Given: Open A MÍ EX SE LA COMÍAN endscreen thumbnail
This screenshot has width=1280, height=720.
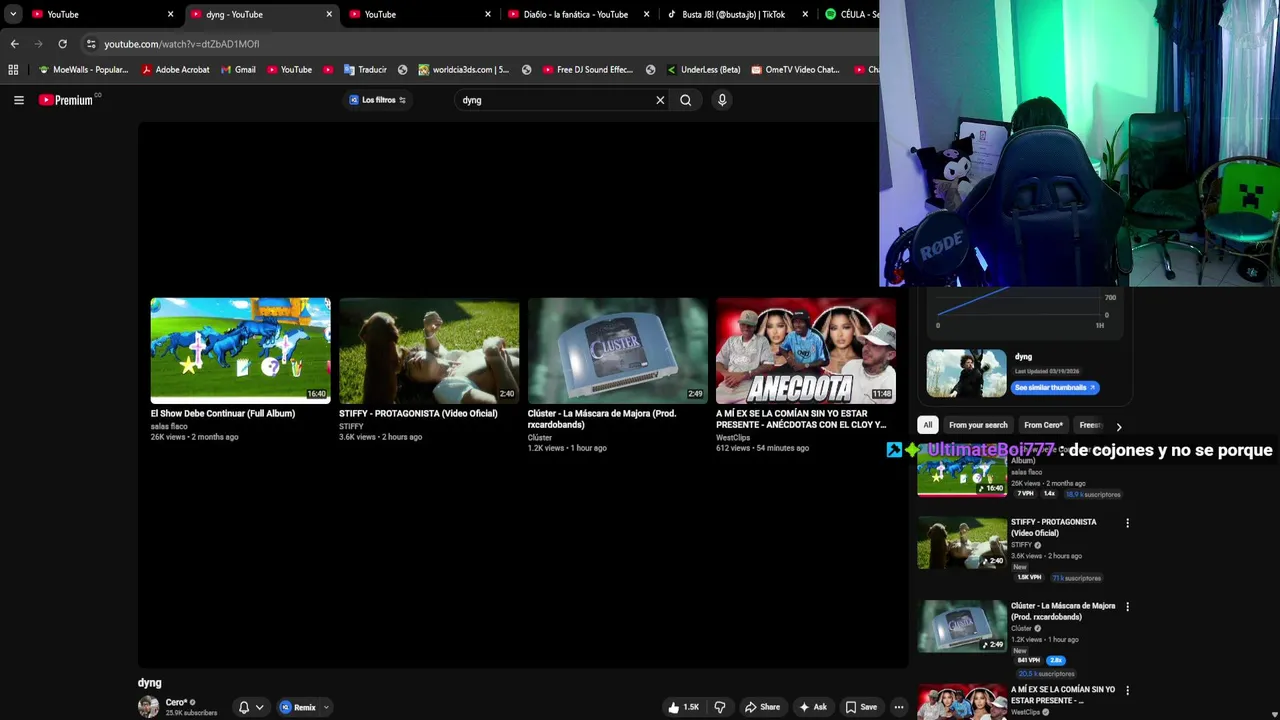Looking at the screenshot, I should (806, 350).
